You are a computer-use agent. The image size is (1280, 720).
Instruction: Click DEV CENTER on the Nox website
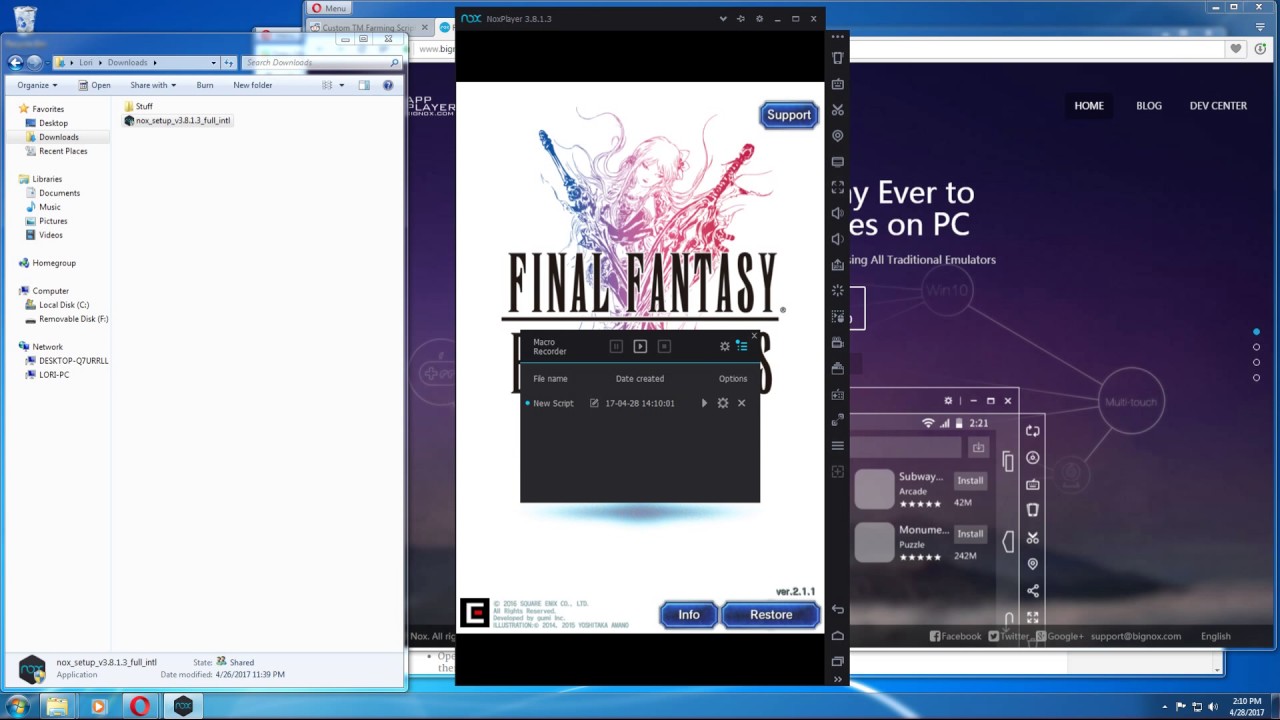1218,105
